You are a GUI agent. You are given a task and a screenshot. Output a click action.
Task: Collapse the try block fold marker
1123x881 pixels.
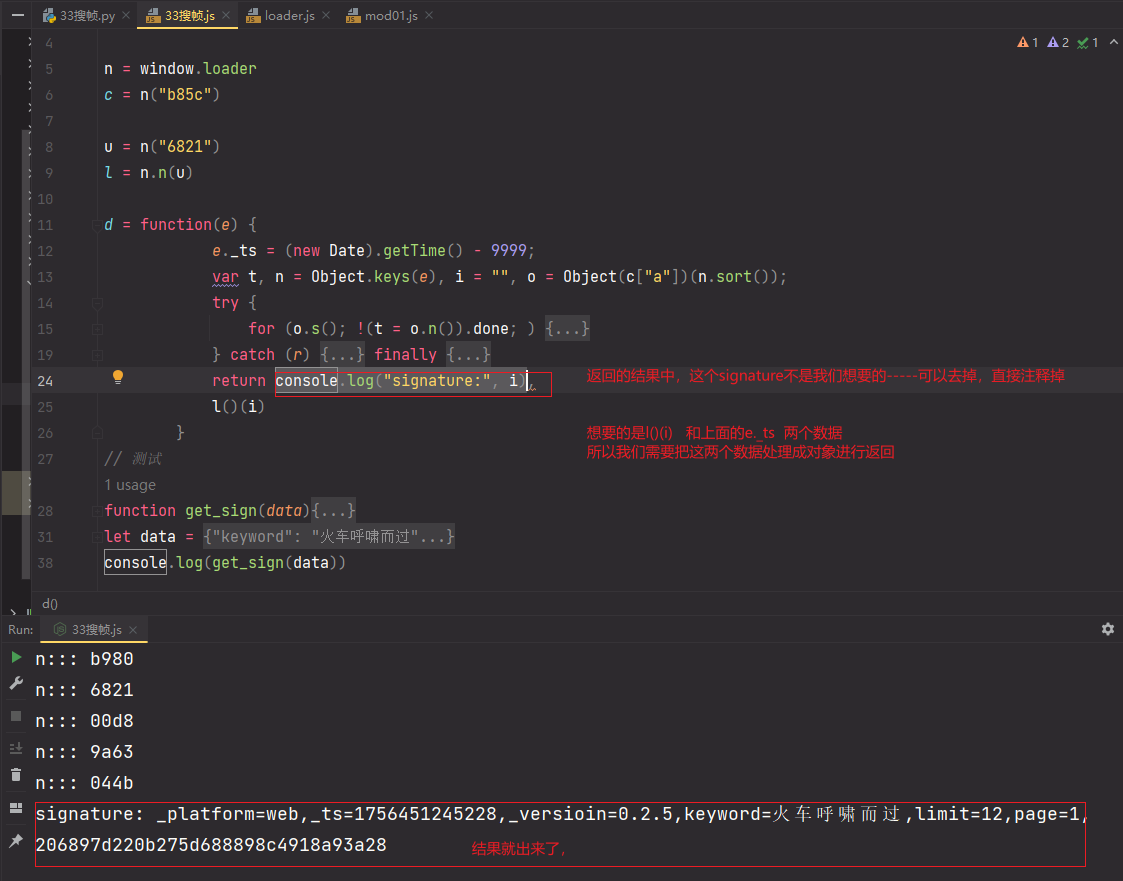[97, 303]
